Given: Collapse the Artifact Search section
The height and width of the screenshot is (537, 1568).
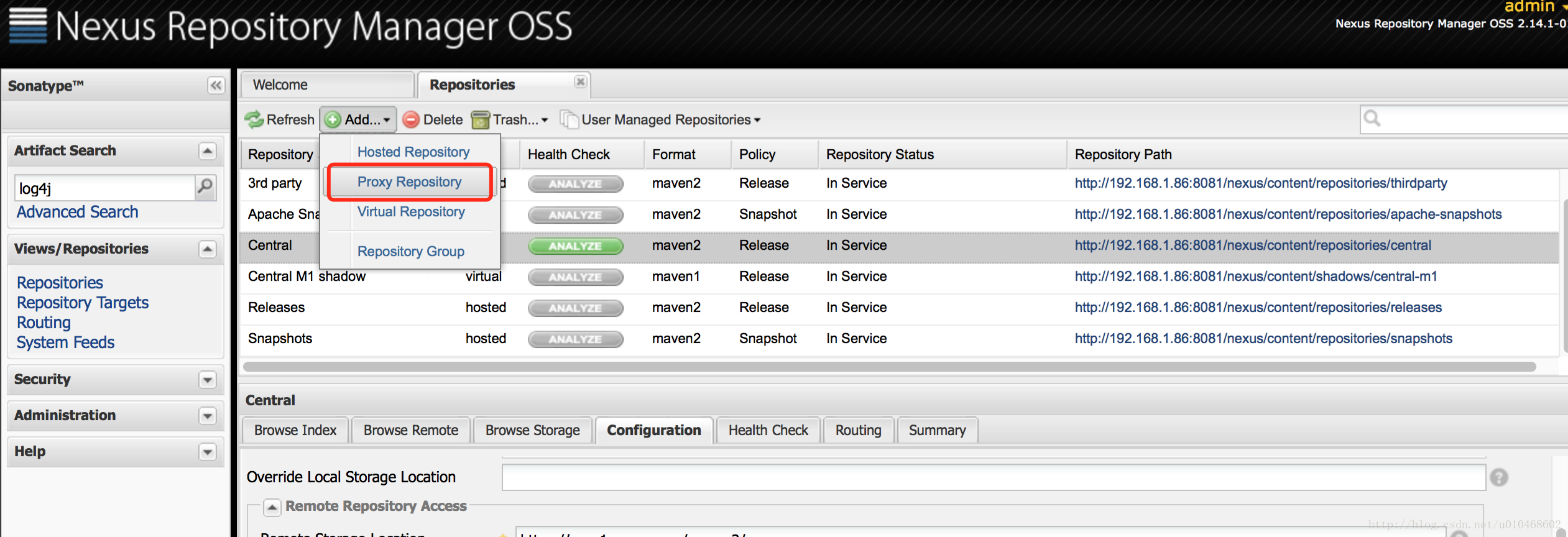Looking at the screenshot, I should click(208, 150).
